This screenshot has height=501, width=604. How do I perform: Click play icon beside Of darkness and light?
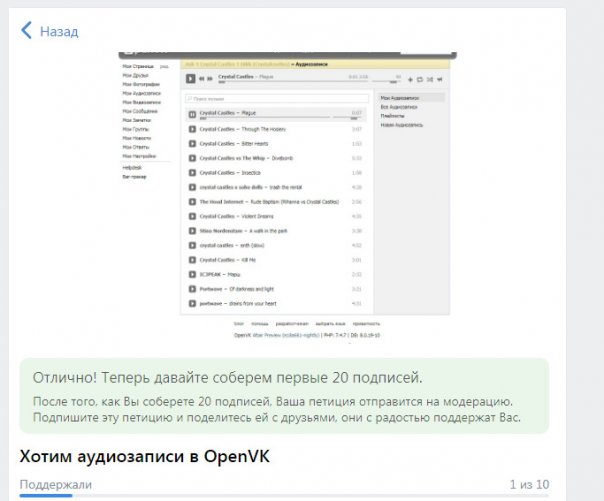[192, 289]
